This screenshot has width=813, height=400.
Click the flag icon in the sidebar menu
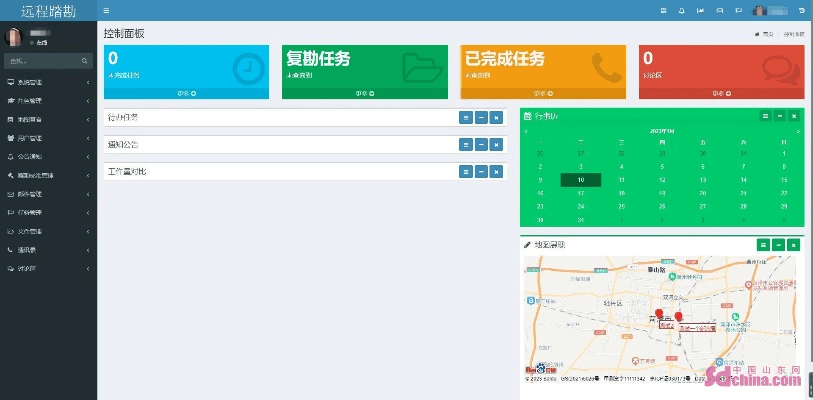pos(10,213)
